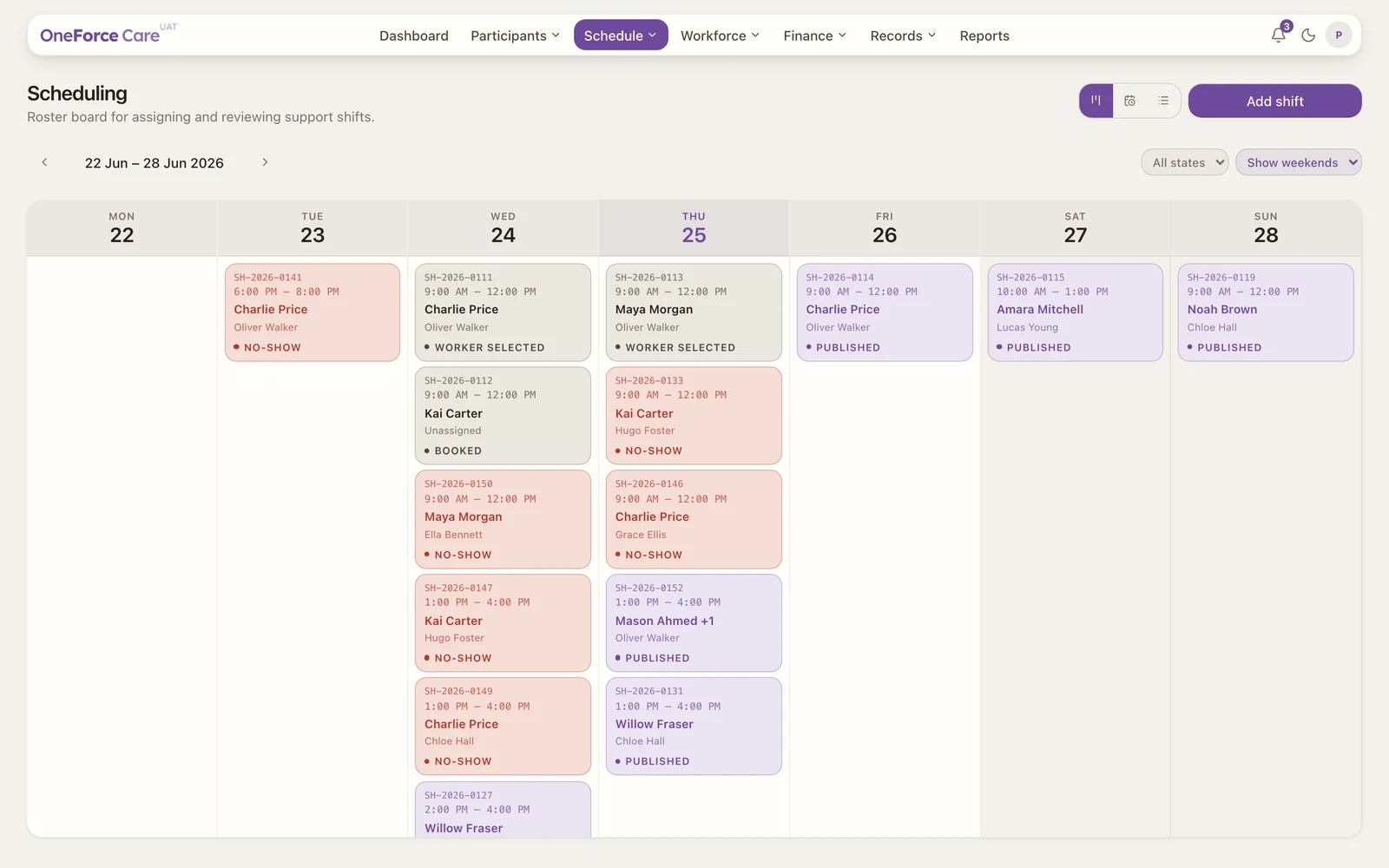Viewport: 1389px width, 868px height.
Task: Open shift SH-2026-0114 on Friday
Action: (x=885, y=312)
